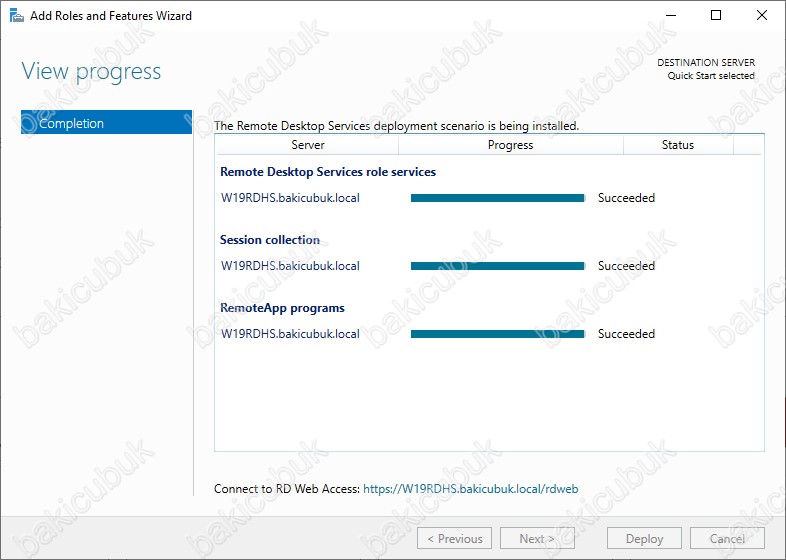Click the Status column header

(x=678, y=145)
